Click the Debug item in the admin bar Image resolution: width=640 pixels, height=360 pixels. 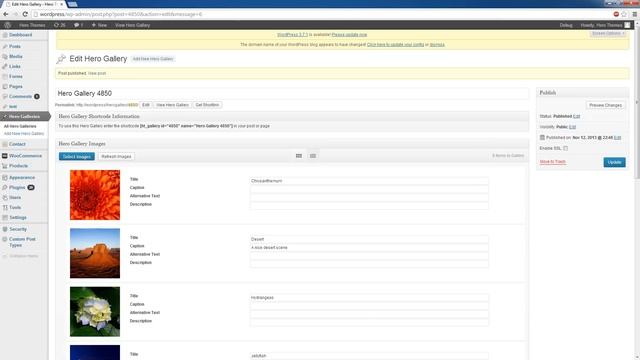tap(566, 25)
